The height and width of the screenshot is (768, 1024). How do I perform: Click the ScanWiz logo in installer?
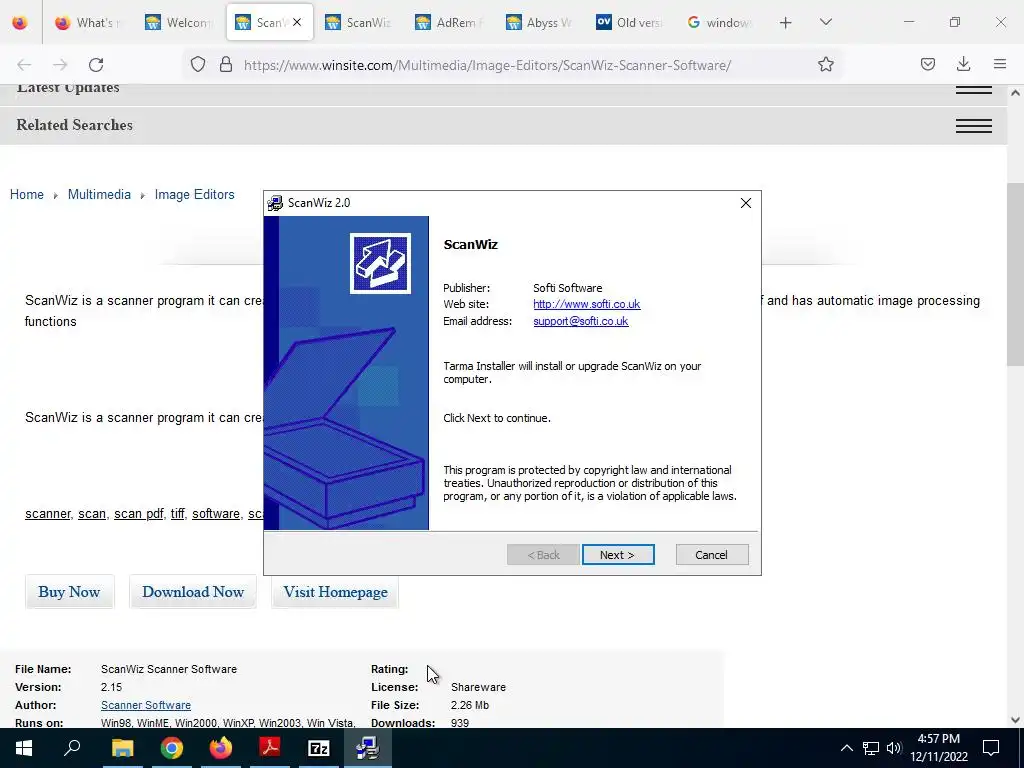click(380, 263)
